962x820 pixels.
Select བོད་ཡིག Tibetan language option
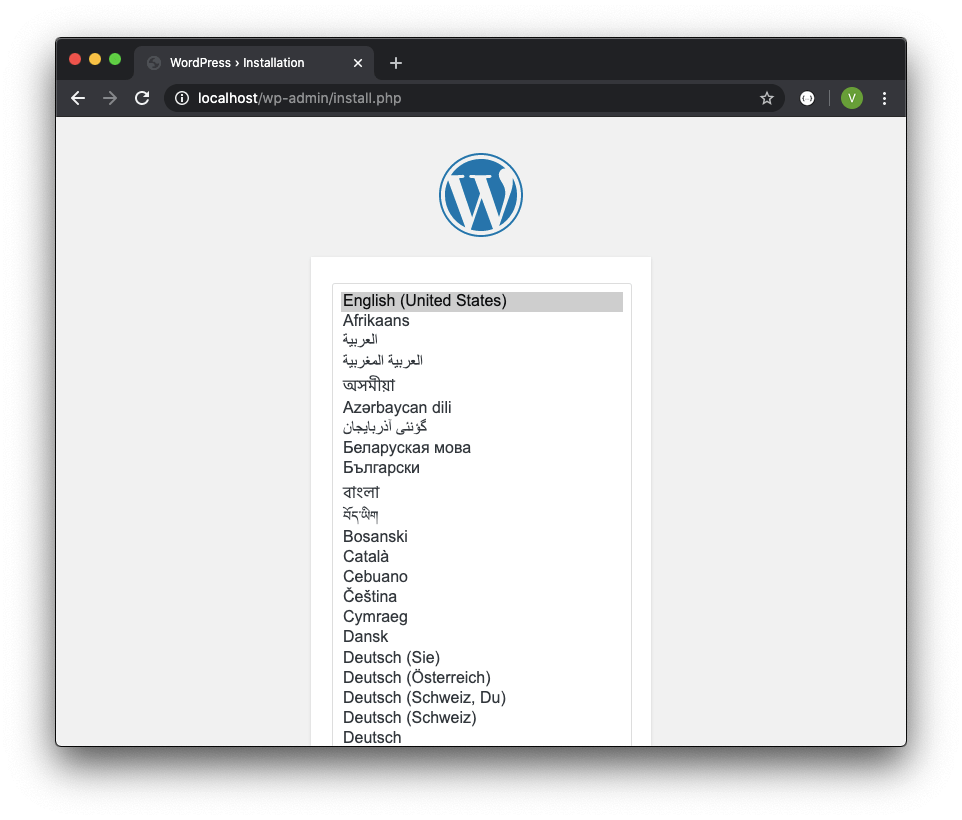pos(482,515)
